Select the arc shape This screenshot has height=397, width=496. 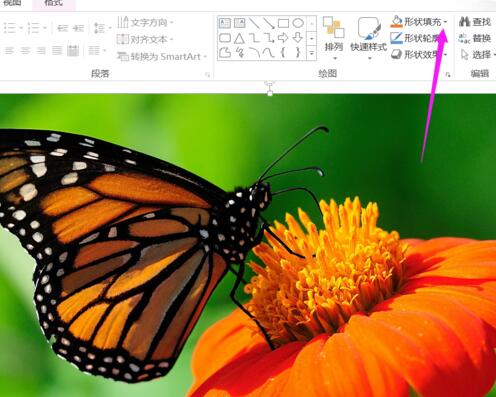254,52
